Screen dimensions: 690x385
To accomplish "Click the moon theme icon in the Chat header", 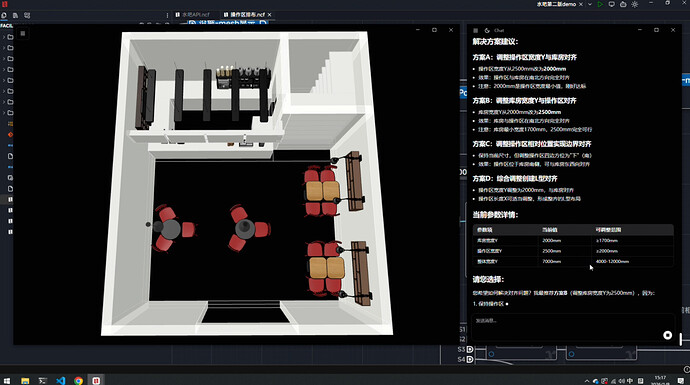I will [487, 30].
